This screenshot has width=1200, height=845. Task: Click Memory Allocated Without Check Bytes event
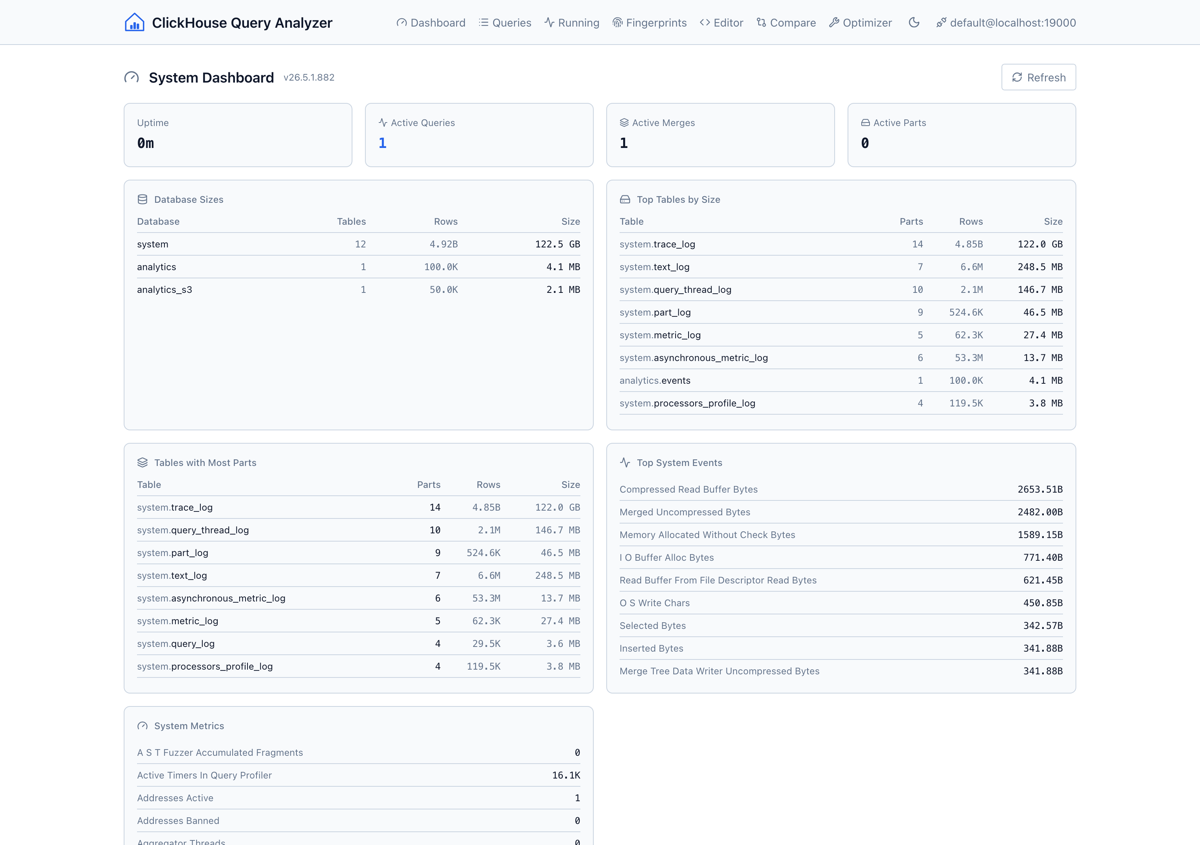(841, 535)
